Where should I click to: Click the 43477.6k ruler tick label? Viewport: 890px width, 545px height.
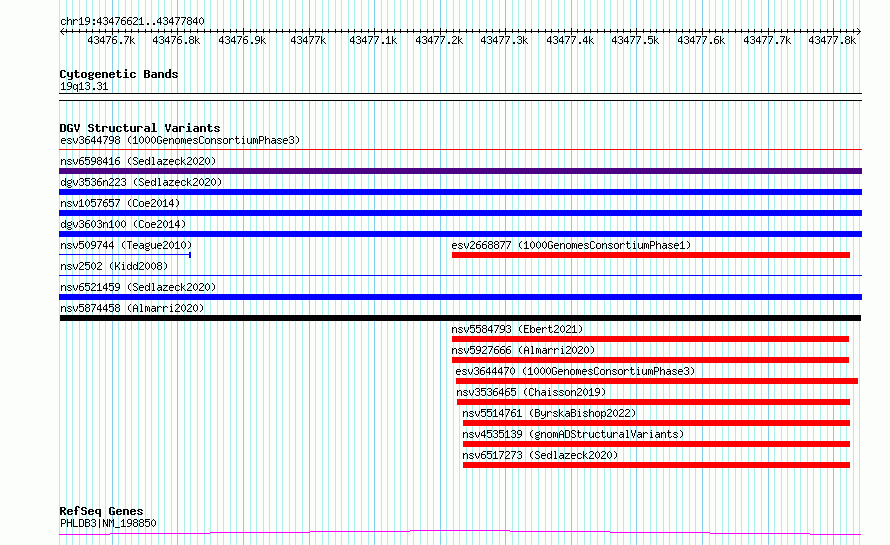point(701,40)
